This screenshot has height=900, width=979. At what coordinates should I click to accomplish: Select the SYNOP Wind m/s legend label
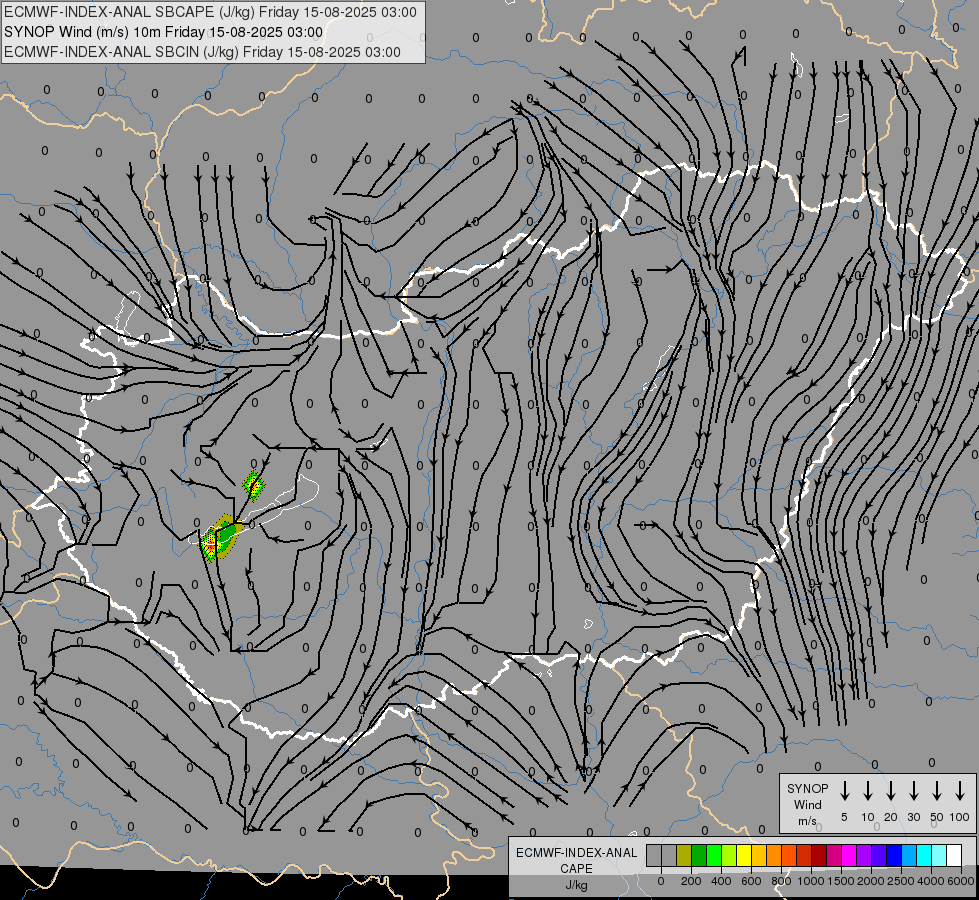point(807,804)
